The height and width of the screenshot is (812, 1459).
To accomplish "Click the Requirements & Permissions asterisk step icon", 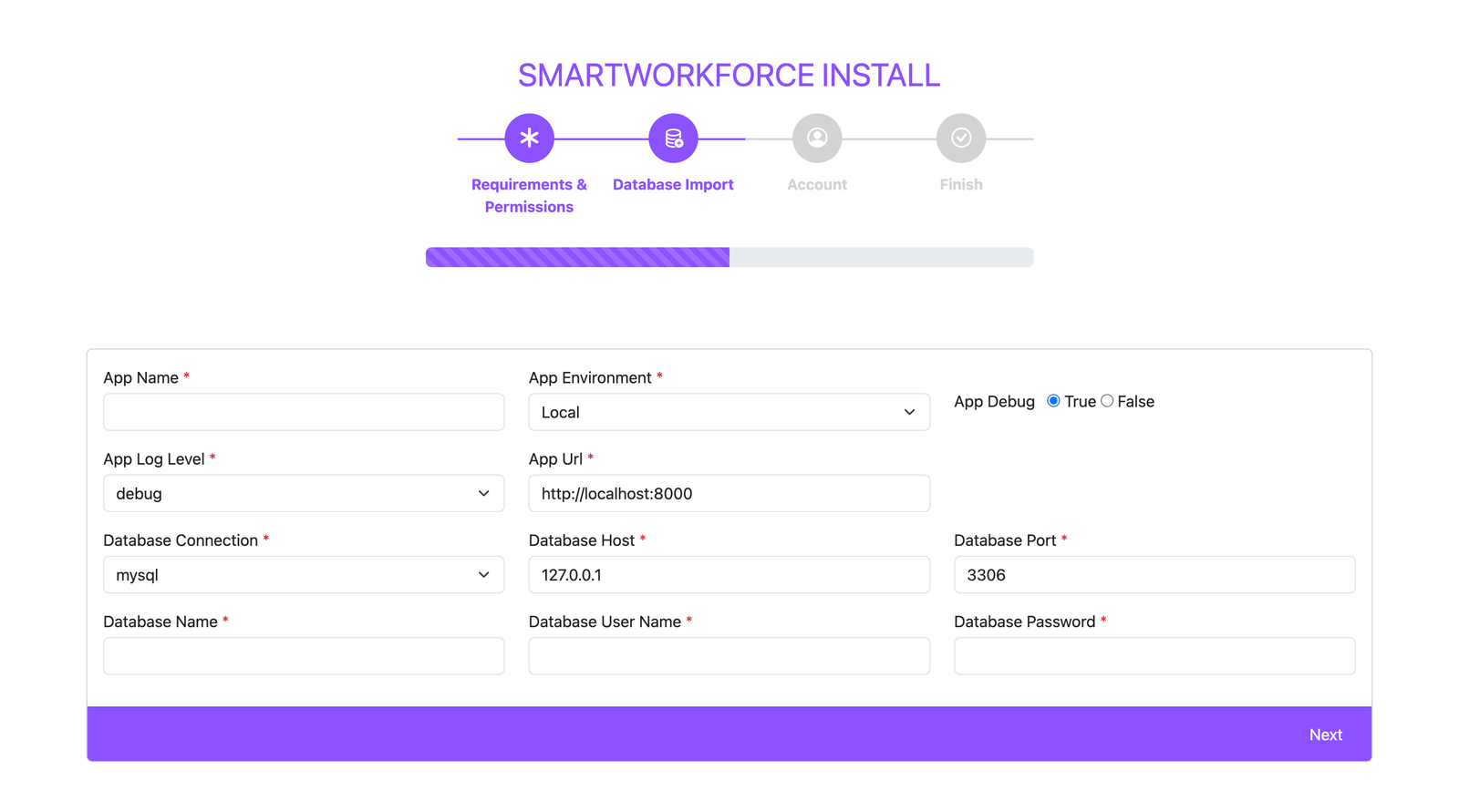I will coord(529,139).
